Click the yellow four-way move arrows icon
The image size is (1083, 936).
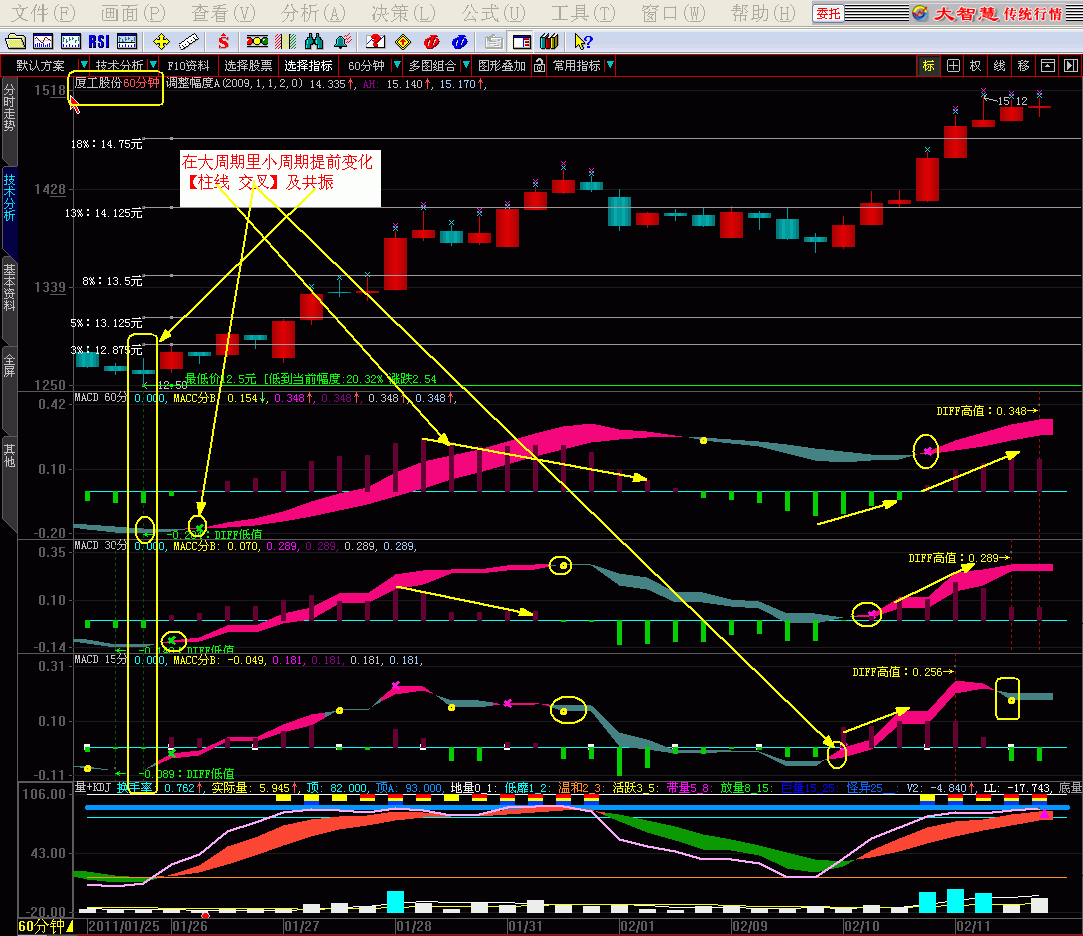(x=161, y=41)
